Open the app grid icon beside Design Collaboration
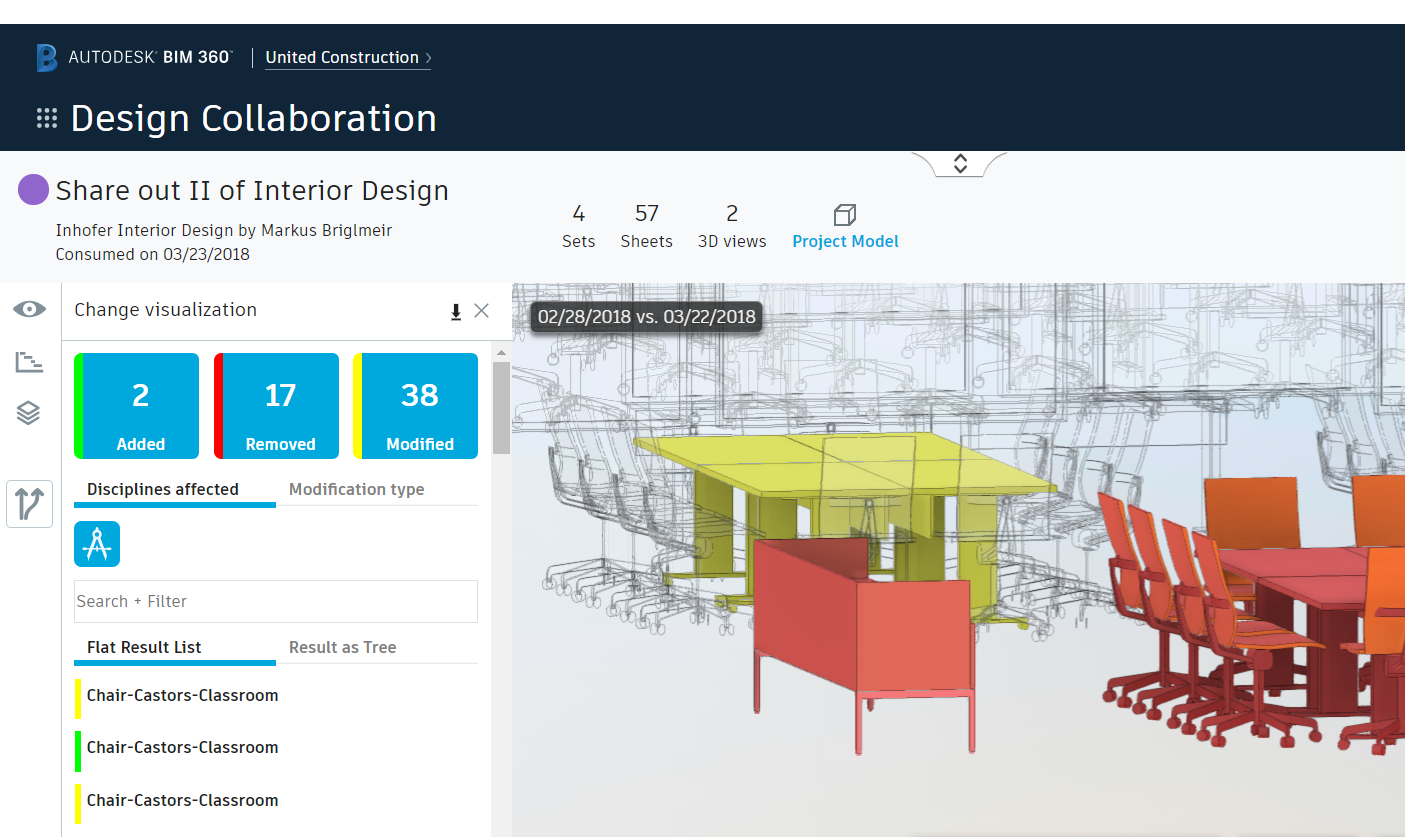Image resolution: width=1405 pixels, height=837 pixels. pyautogui.click(x=46, y=118)
